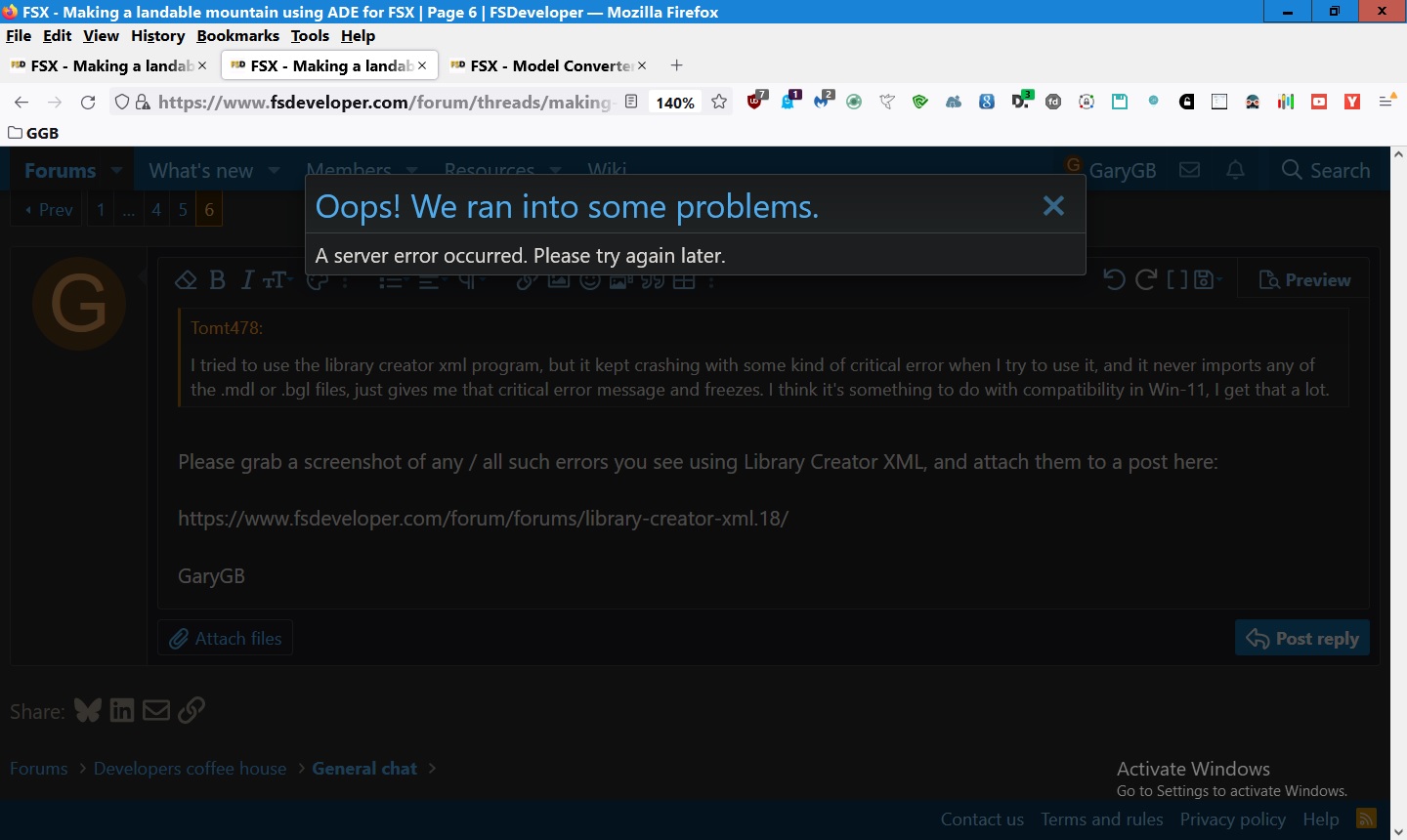This screenshot has height=840, width=1407.
Task: Click the copy link share icon
Action: [x=192, y=710]
